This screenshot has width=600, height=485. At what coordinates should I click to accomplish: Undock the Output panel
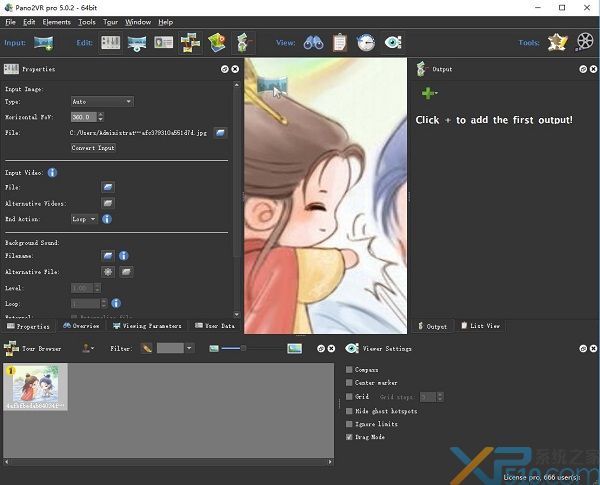point(583,69)
